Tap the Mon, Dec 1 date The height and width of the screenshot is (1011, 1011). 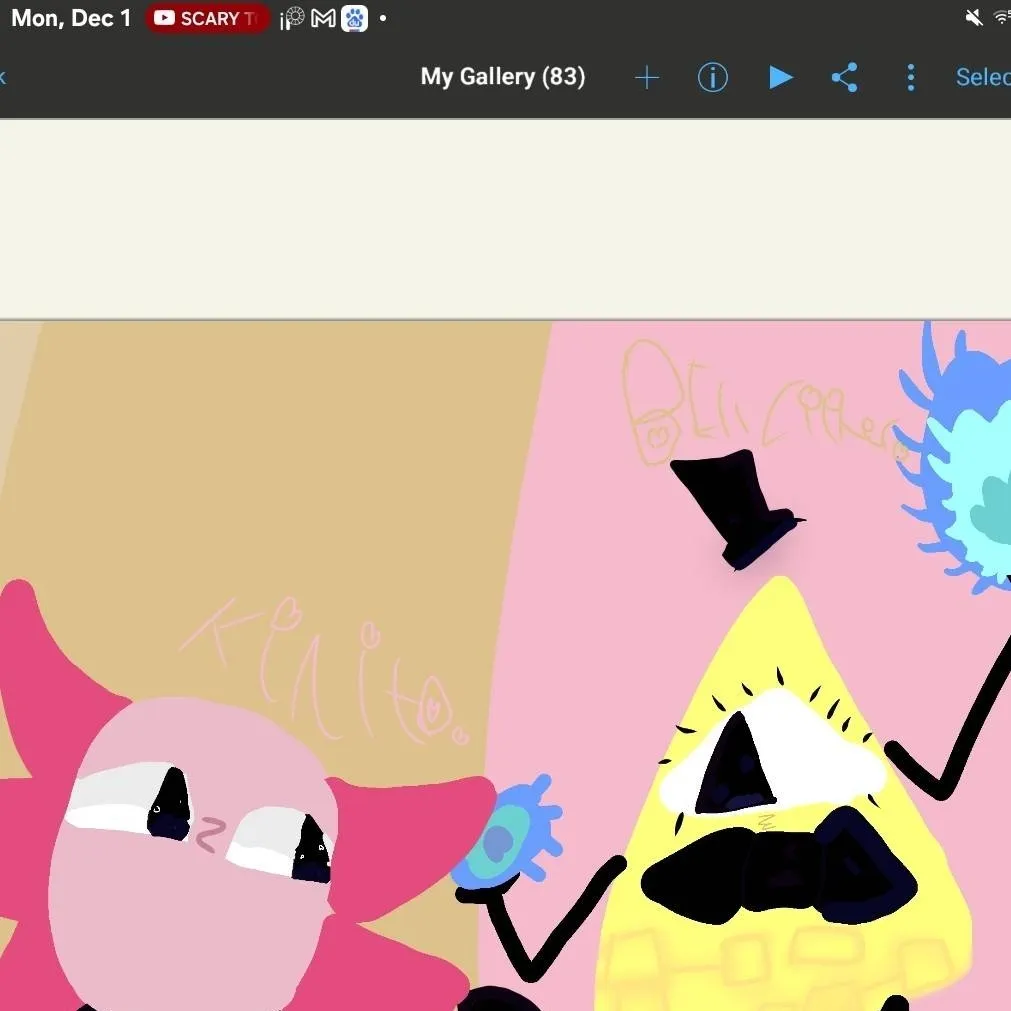point(71,18)
